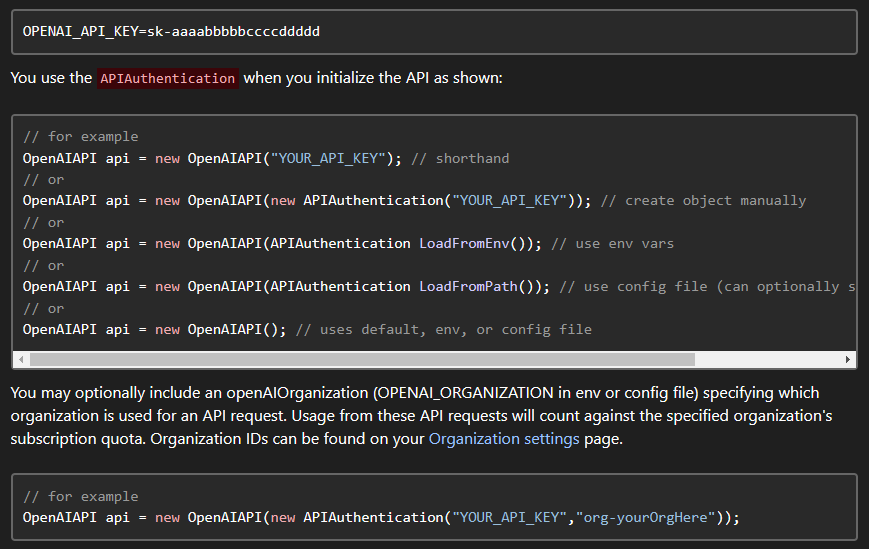
Task: Click the sk-aaaabbbbccccddddd key value
Action: 233,32
